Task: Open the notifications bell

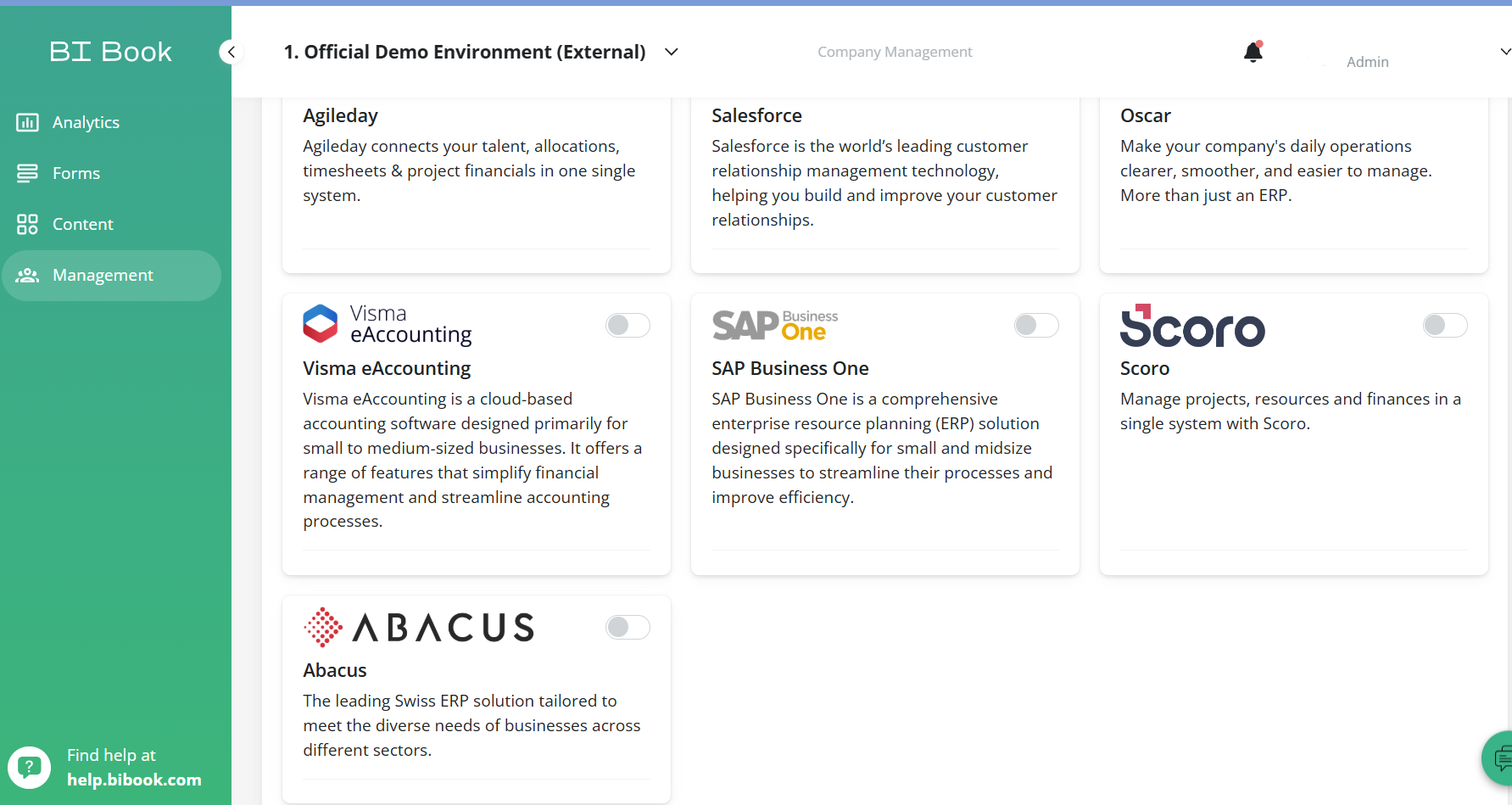Action: pyautogui.click(x=1253, y=52)
